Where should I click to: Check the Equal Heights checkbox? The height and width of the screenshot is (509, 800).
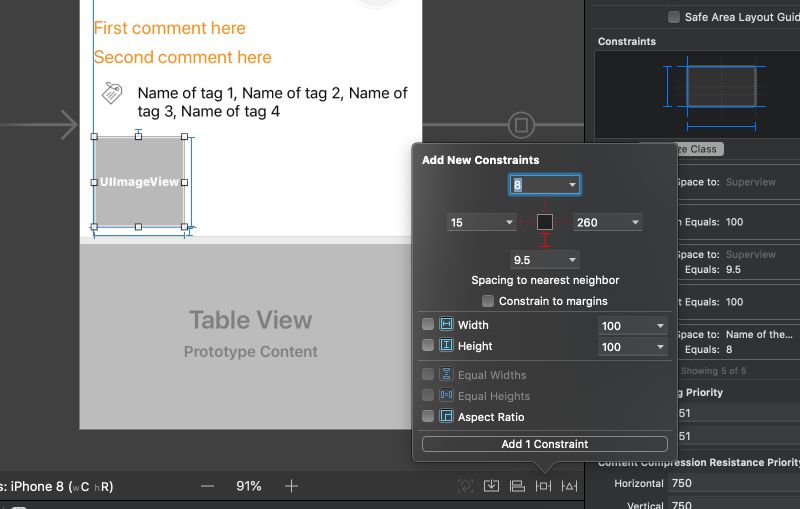click(428, 395)
